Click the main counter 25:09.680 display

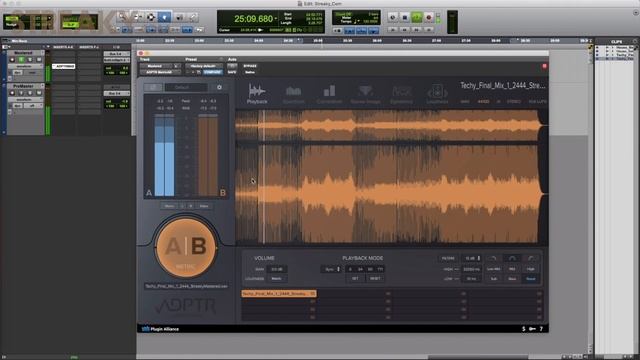[253, 19]
